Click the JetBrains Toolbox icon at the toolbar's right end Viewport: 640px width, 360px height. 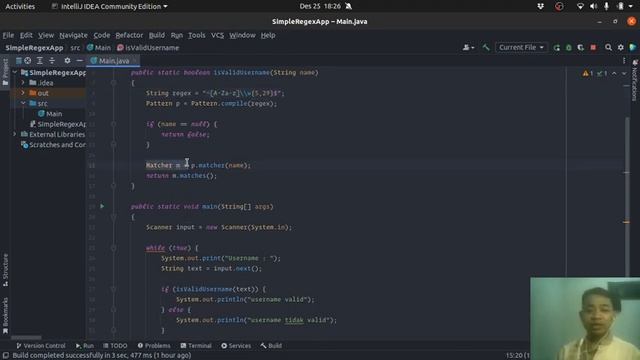pyautogui.click(x=633, y=48)
